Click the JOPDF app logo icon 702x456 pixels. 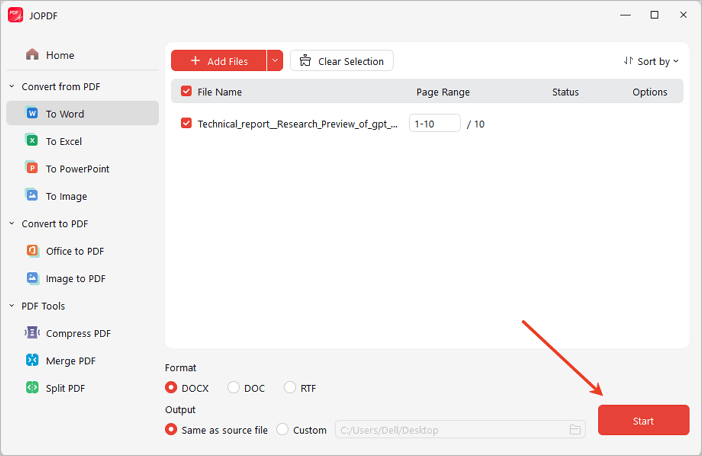15,15
